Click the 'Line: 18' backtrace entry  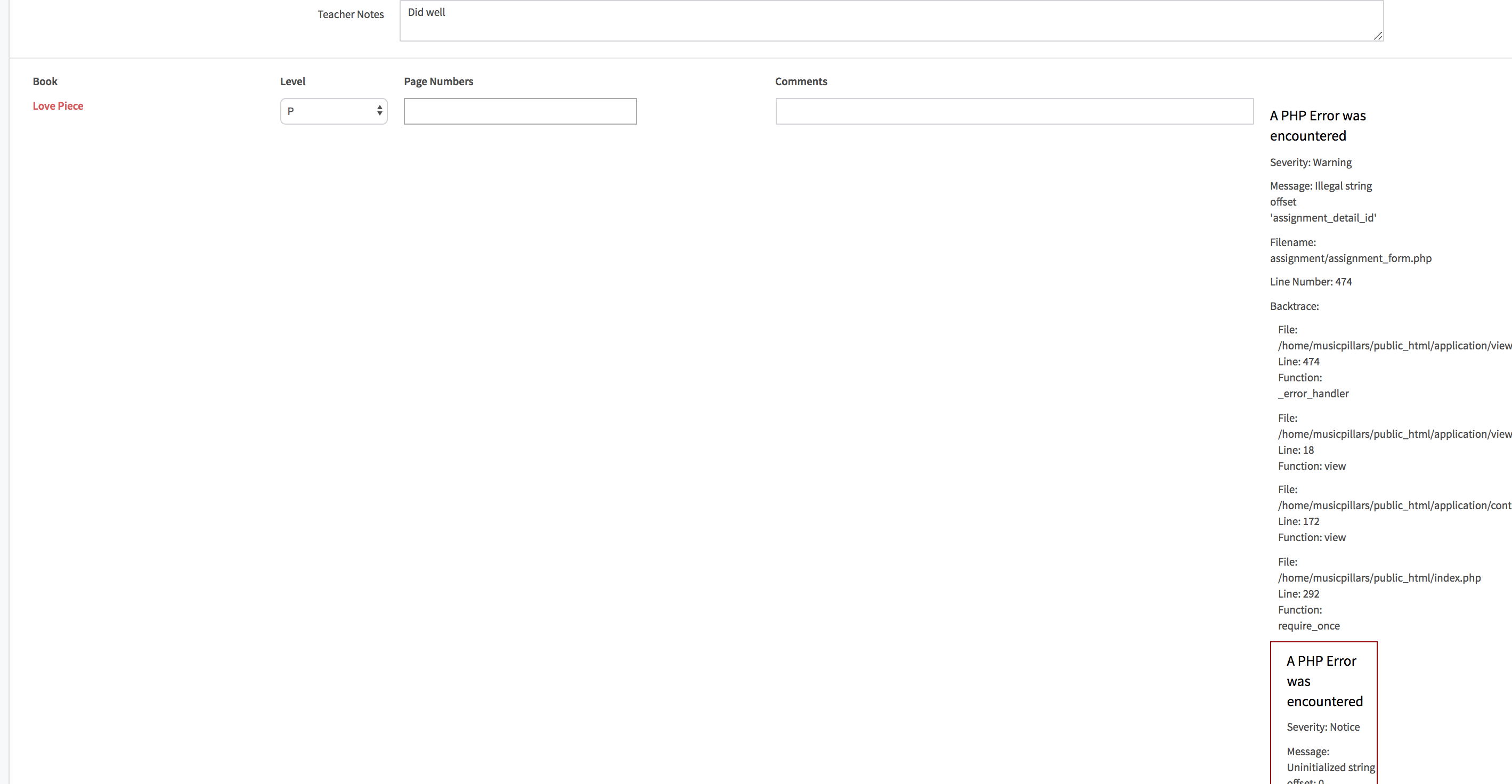point(1296,450)
